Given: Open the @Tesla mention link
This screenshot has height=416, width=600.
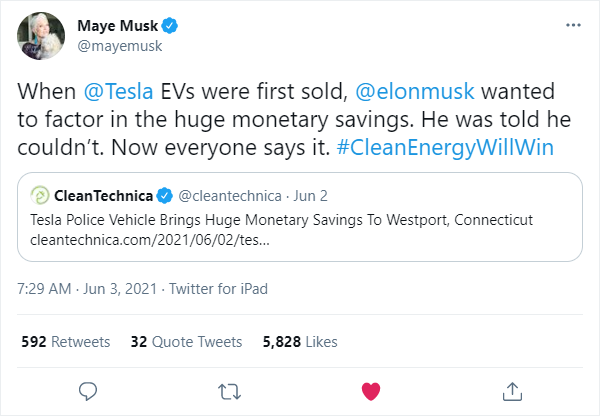Looking at the screenshot, I should tap(118, 91).
